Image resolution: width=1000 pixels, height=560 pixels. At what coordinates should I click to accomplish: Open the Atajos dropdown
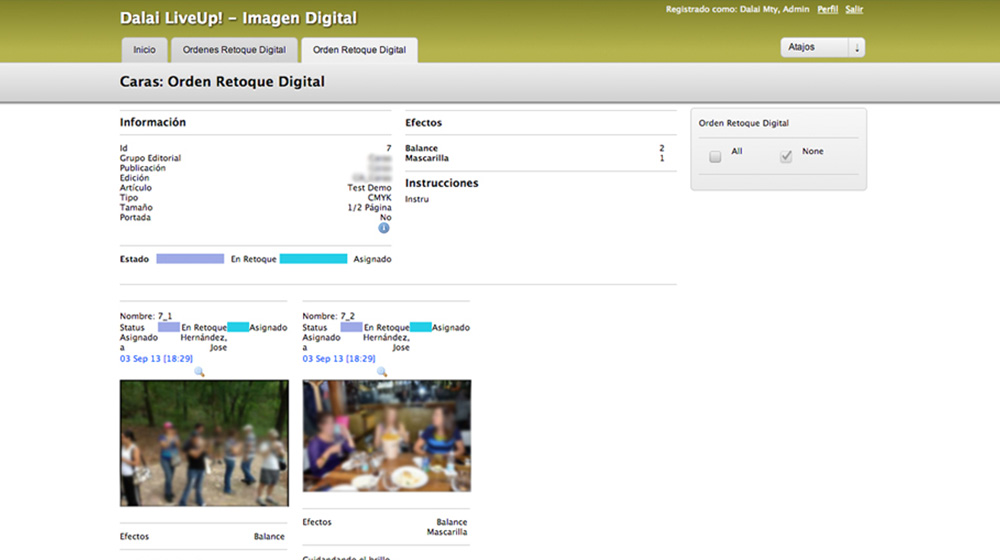point(822,48)
